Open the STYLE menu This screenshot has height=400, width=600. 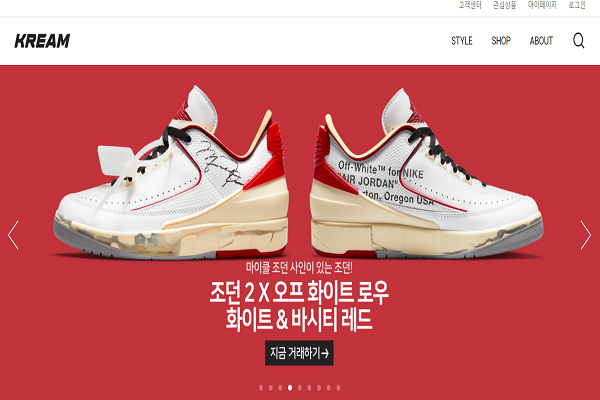point(462,41)
